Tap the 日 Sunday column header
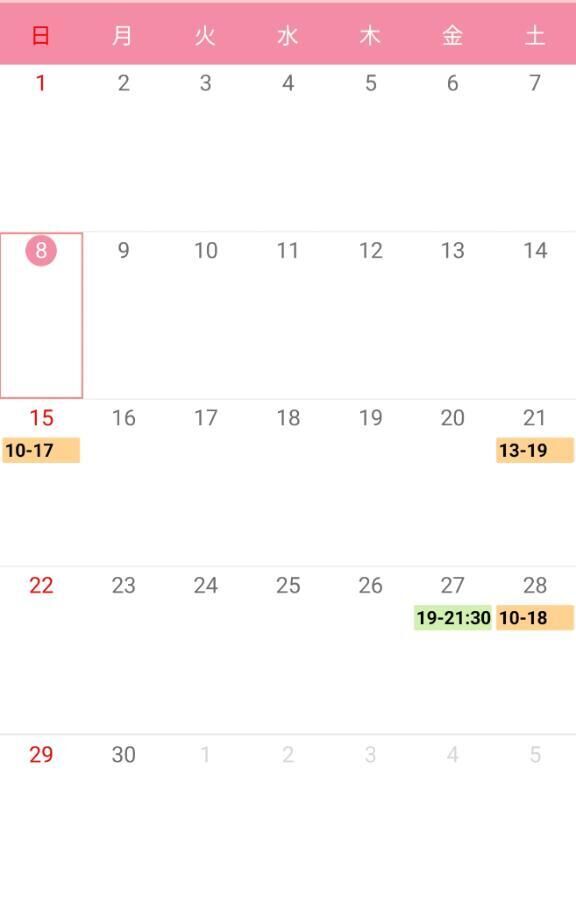This screenshot has width=576, height=897. pyautogui.click(x=41, y=35)
